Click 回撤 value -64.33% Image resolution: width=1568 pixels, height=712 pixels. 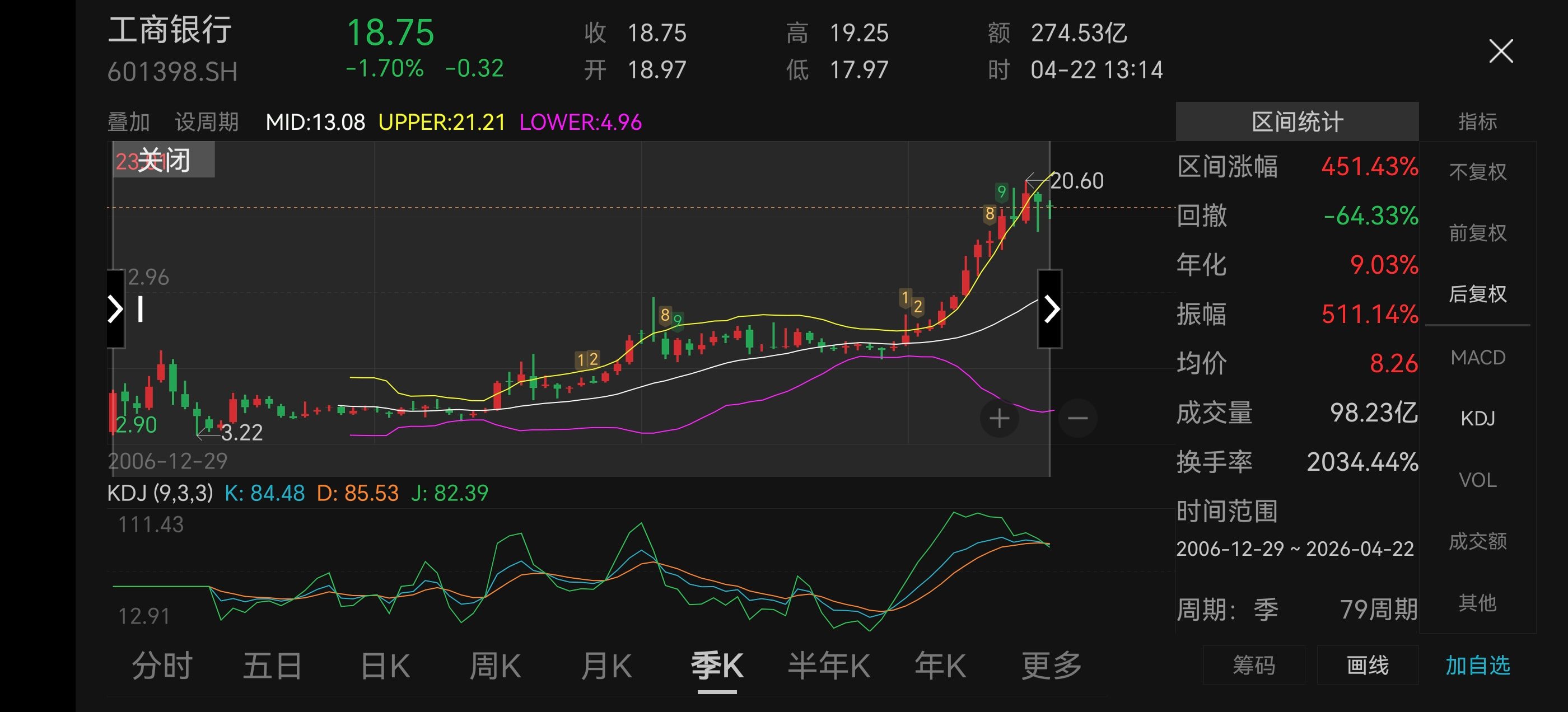(1371, 216)
